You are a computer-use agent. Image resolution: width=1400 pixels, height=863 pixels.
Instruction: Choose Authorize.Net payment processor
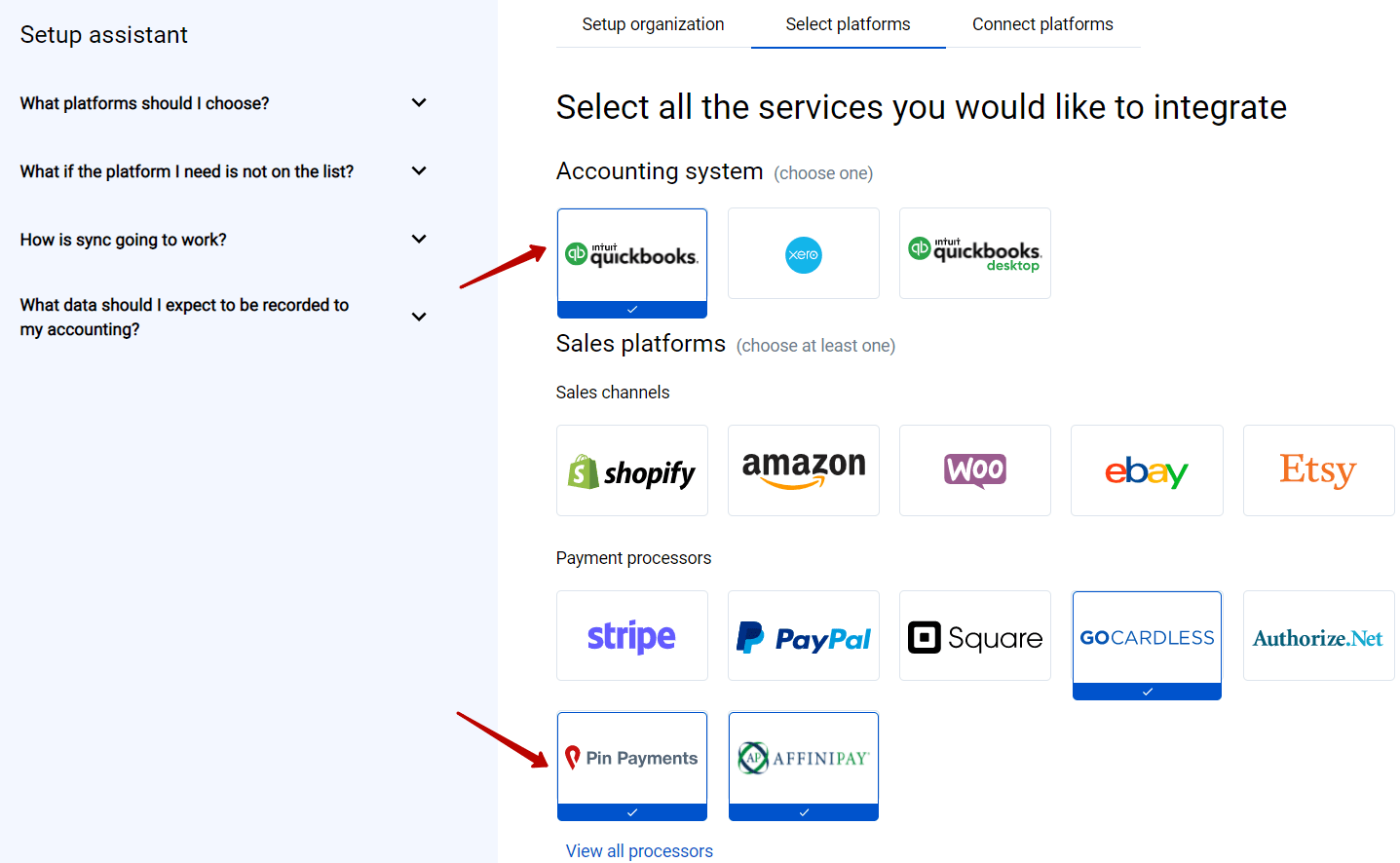[x=1318, y=635]
